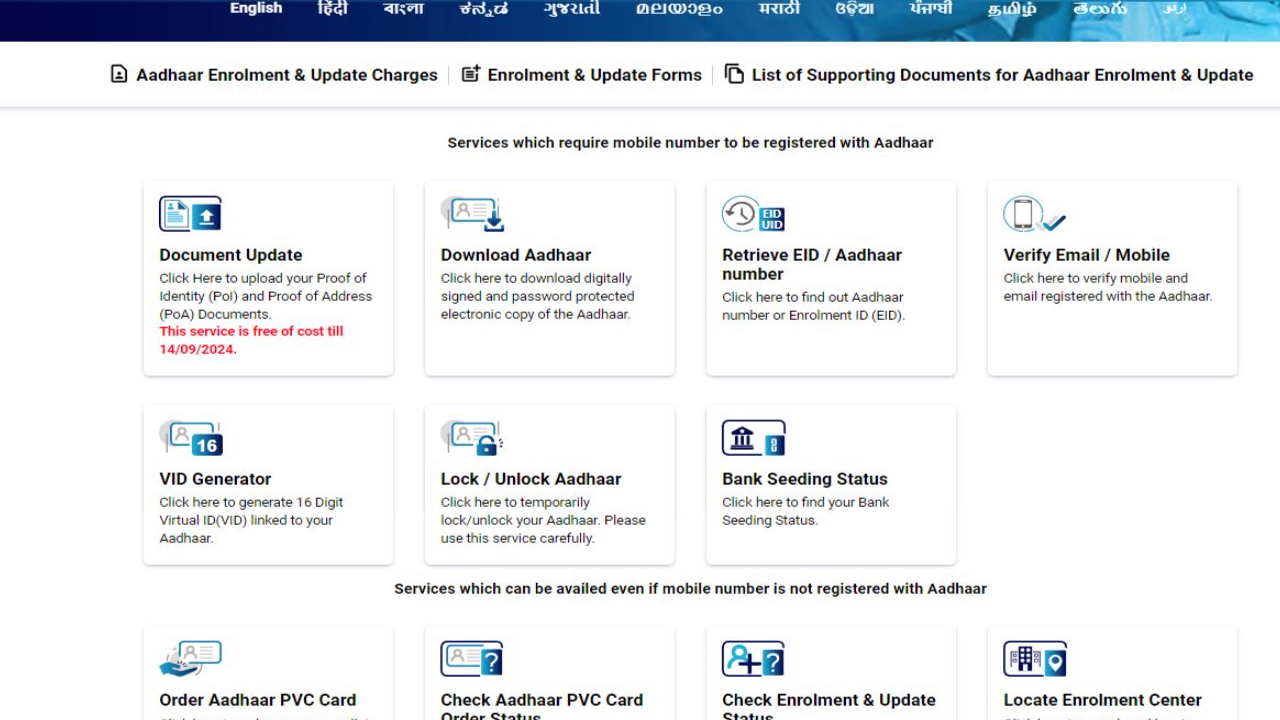This screenshot has width=1280, height=720.
Task: Switch language to Malayalam (മലയാളം)
Action: pyautogui.click(x=679, y=8)
